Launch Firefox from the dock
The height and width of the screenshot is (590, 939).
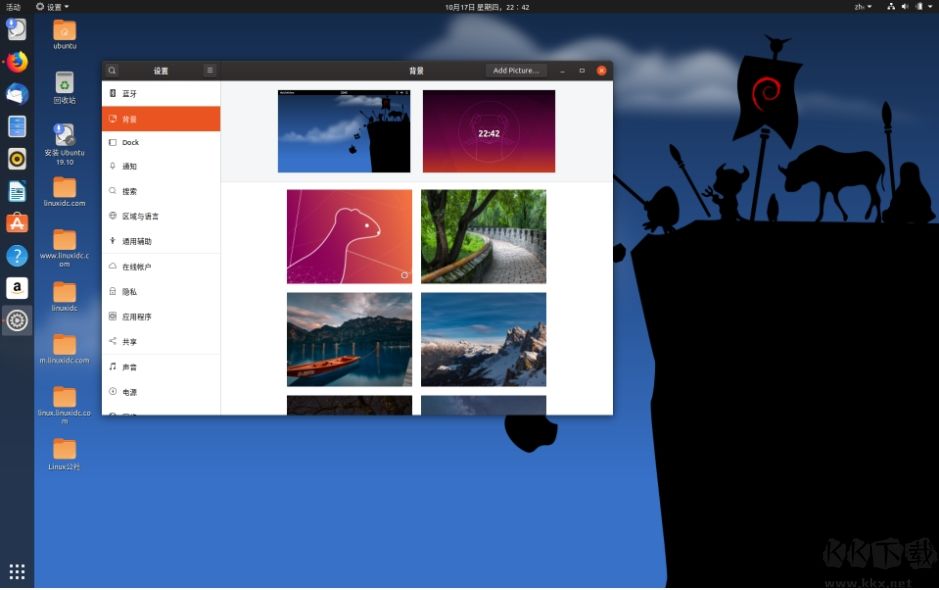16,60
